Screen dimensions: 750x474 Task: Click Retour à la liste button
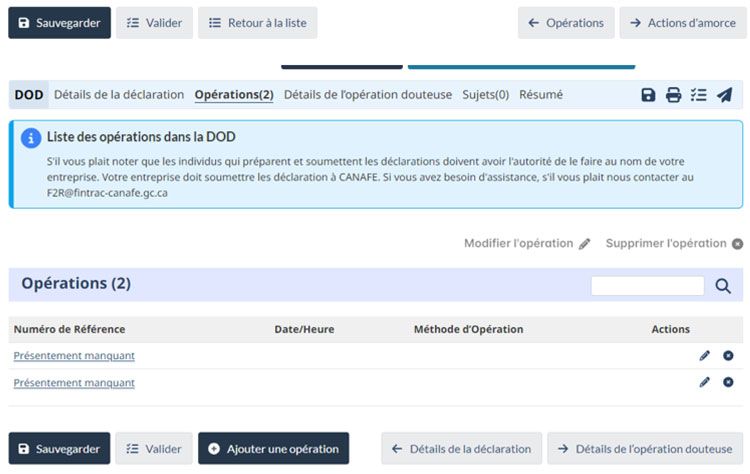point(257,23)
